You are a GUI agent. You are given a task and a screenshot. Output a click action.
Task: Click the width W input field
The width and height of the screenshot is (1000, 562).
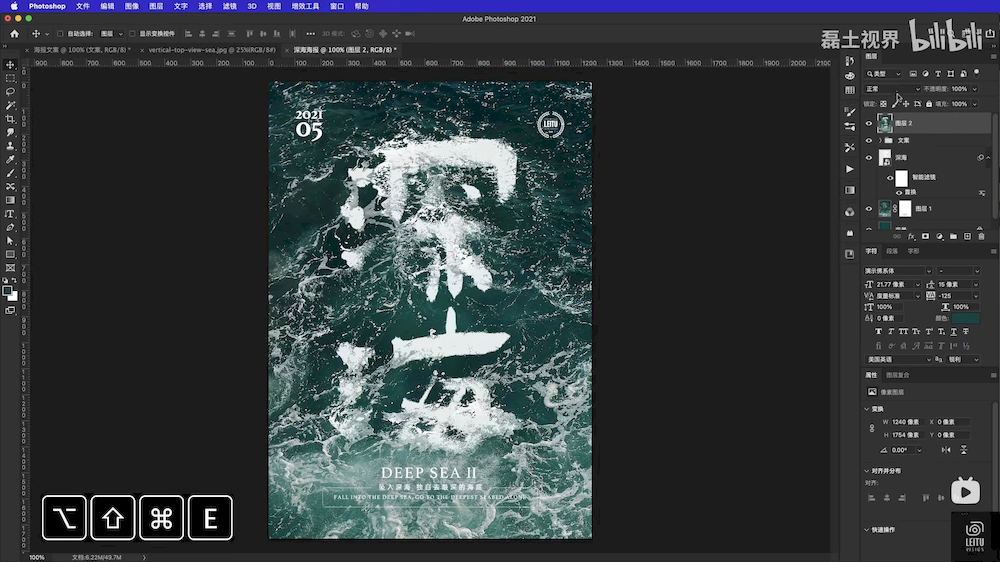tap(907, 422)
